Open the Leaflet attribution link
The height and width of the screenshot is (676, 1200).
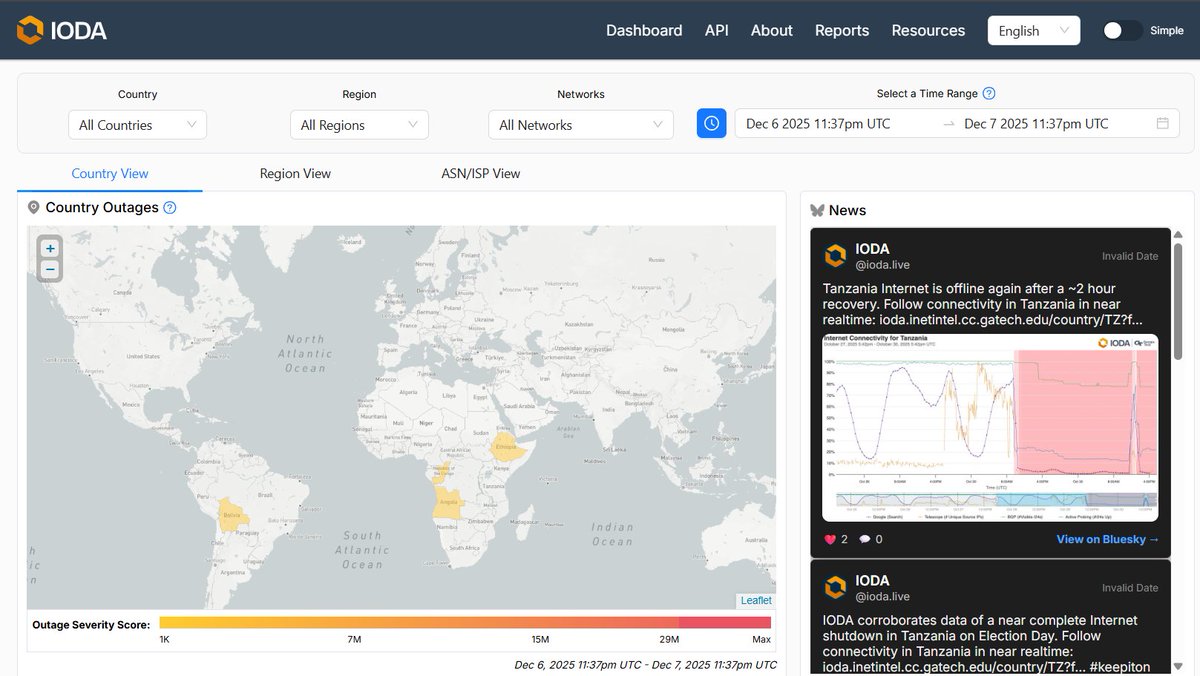pyautogui.click(x=756, y=600)
